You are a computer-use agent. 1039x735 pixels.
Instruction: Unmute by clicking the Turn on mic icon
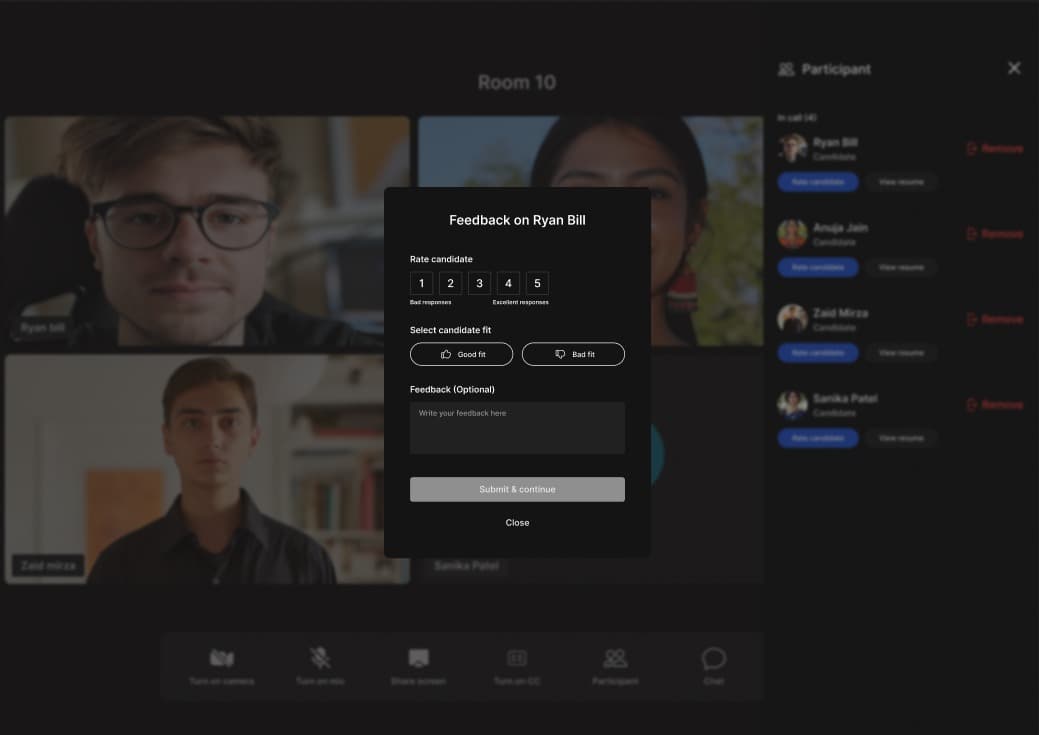320,657
